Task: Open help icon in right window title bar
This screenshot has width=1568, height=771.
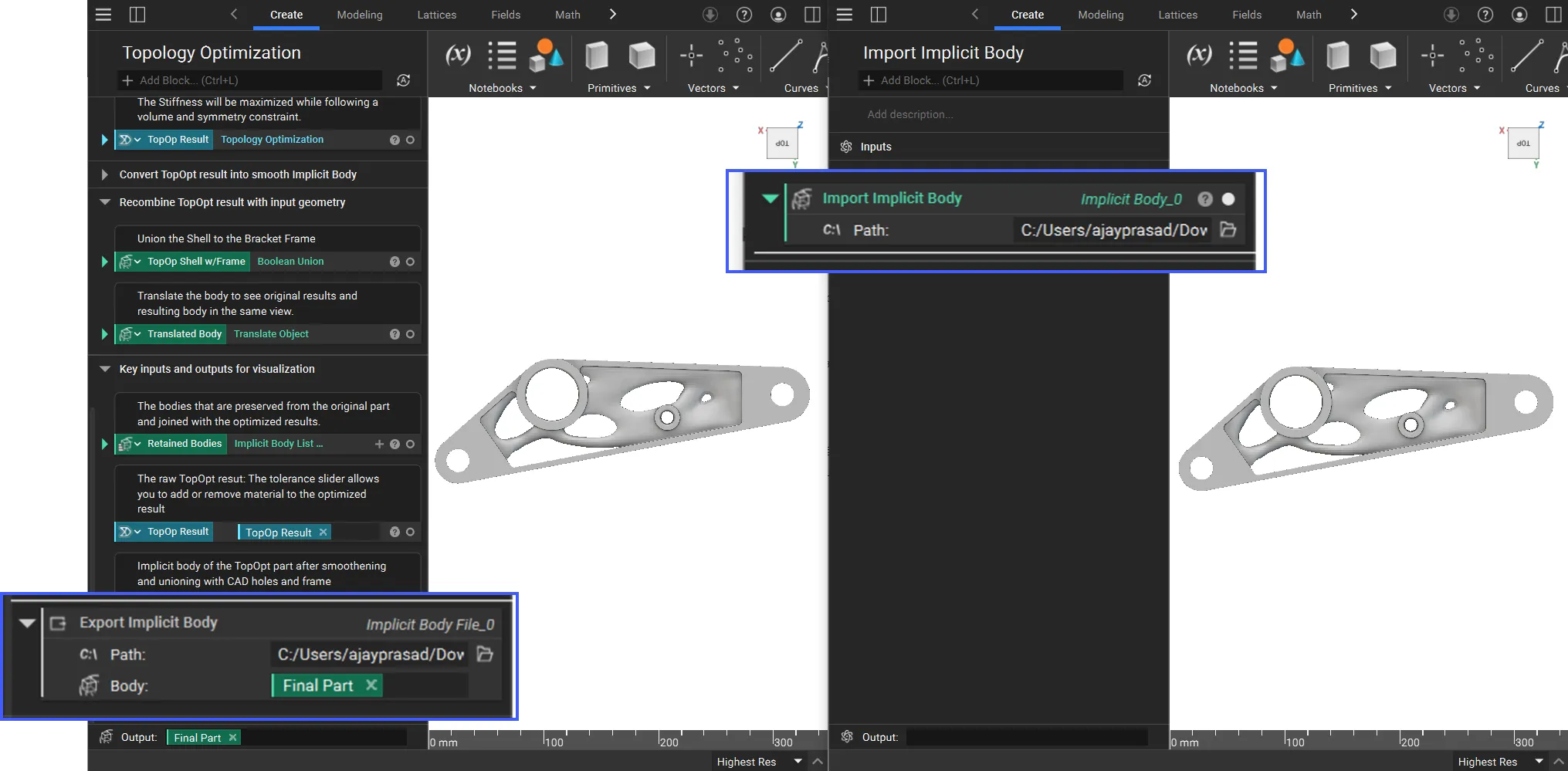Action: pyautogui.click(x=1485, y=15)
